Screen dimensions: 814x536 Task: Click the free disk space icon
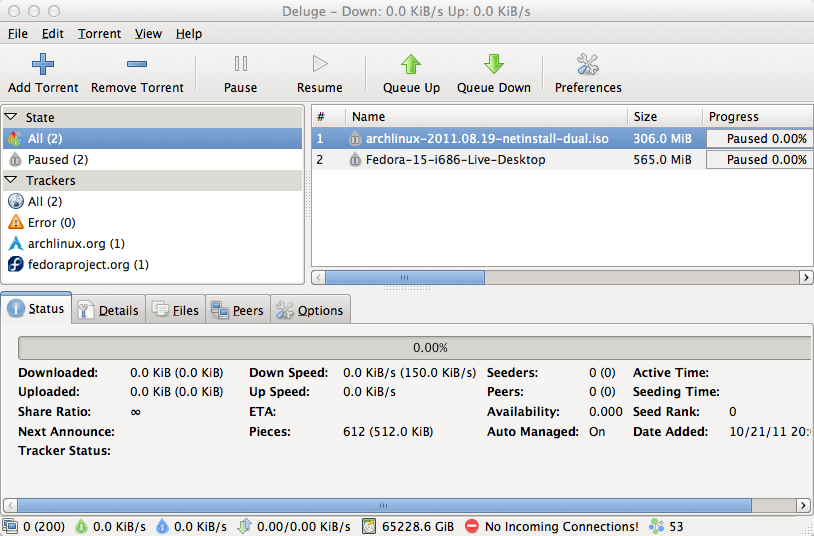(x=369, y=527)
